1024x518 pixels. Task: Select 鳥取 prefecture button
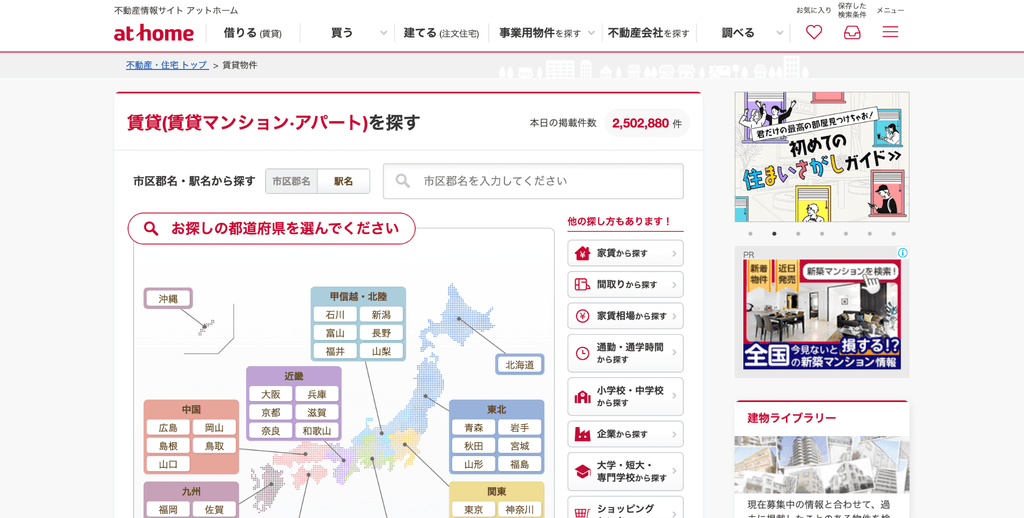pos(214,446)
